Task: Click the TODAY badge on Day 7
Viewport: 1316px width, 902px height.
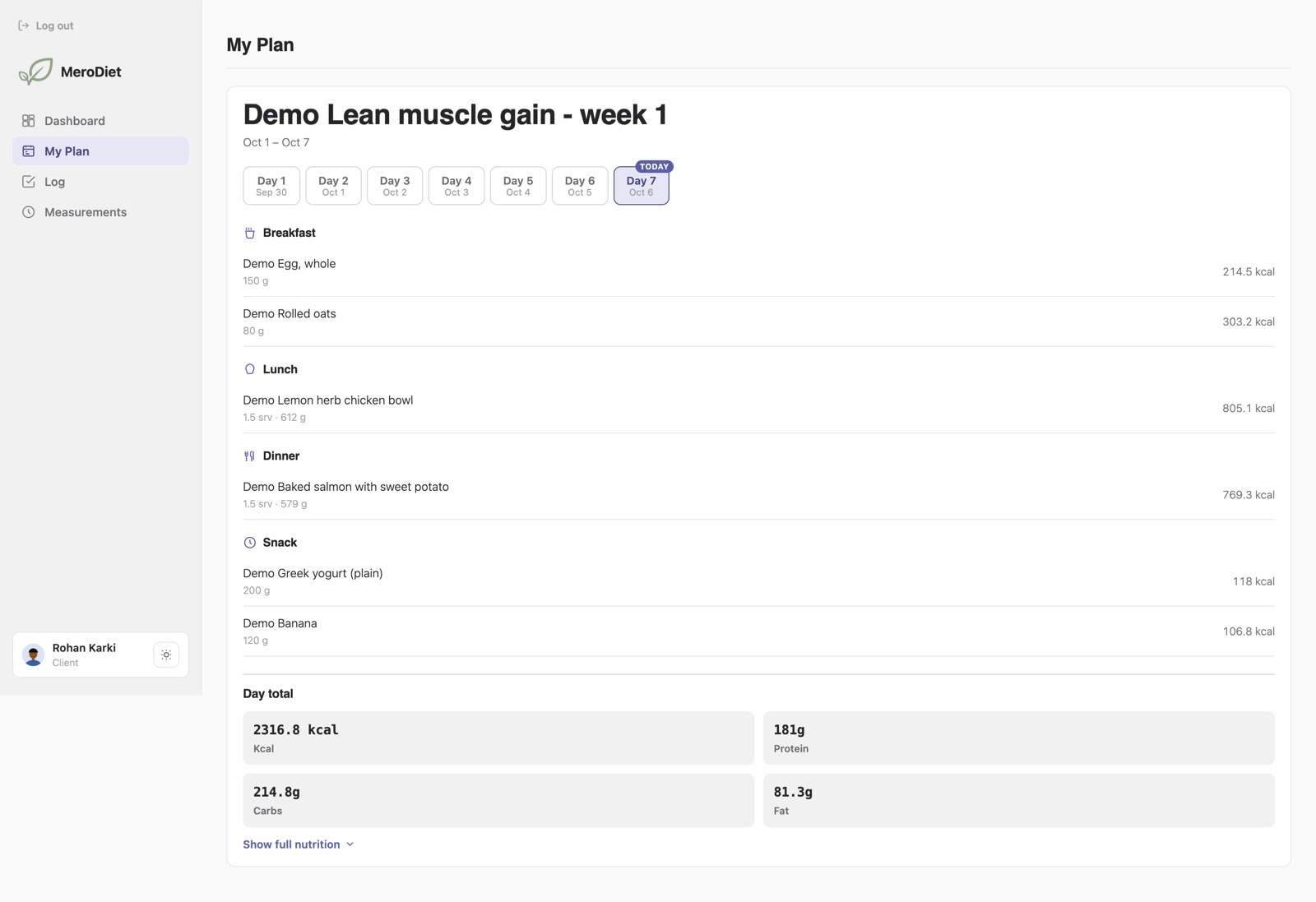Action: tap(655, 167)
